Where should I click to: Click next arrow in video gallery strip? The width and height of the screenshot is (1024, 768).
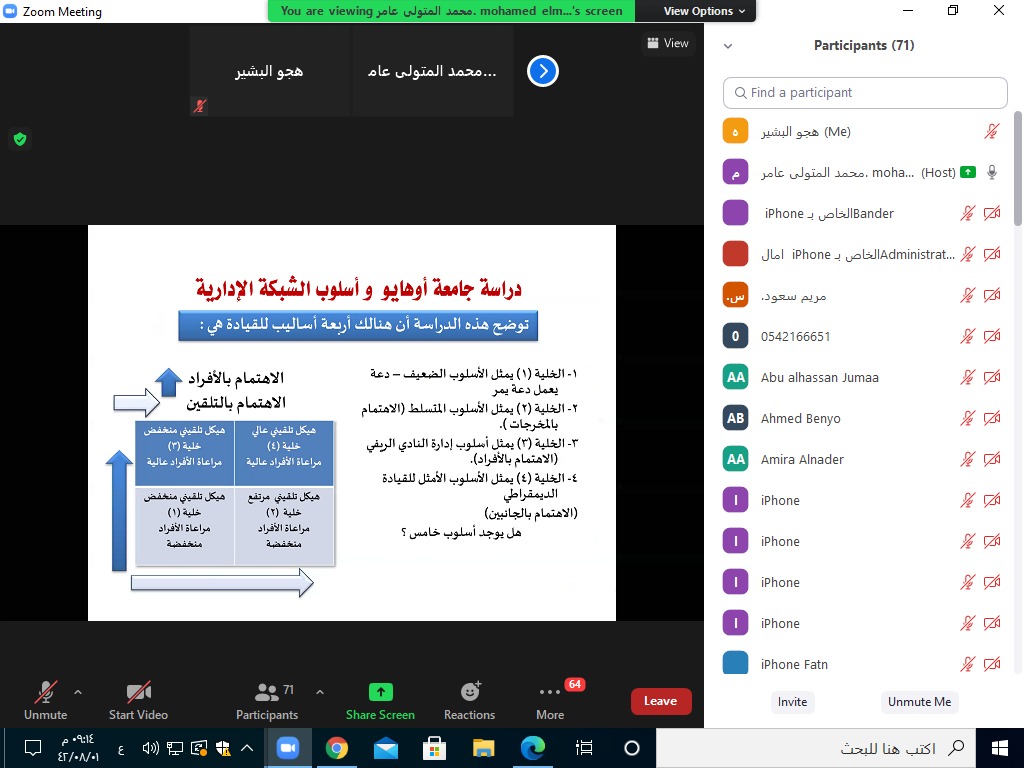[x=542, y=71]
